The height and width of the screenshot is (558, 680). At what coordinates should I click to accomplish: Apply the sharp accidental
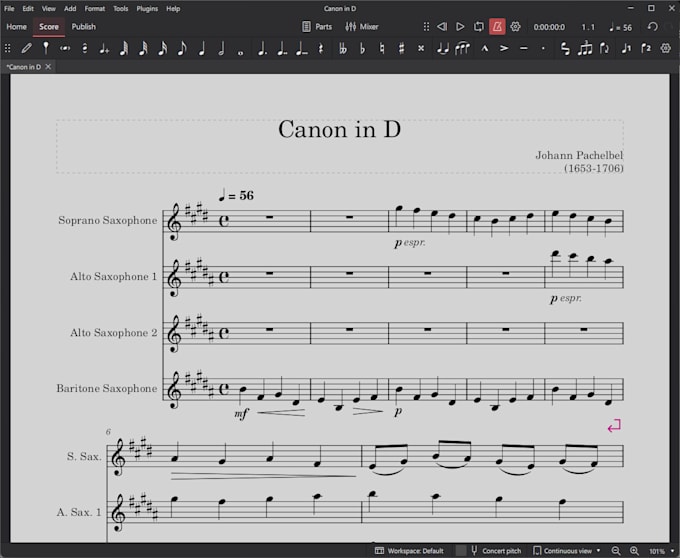point(402,49)
